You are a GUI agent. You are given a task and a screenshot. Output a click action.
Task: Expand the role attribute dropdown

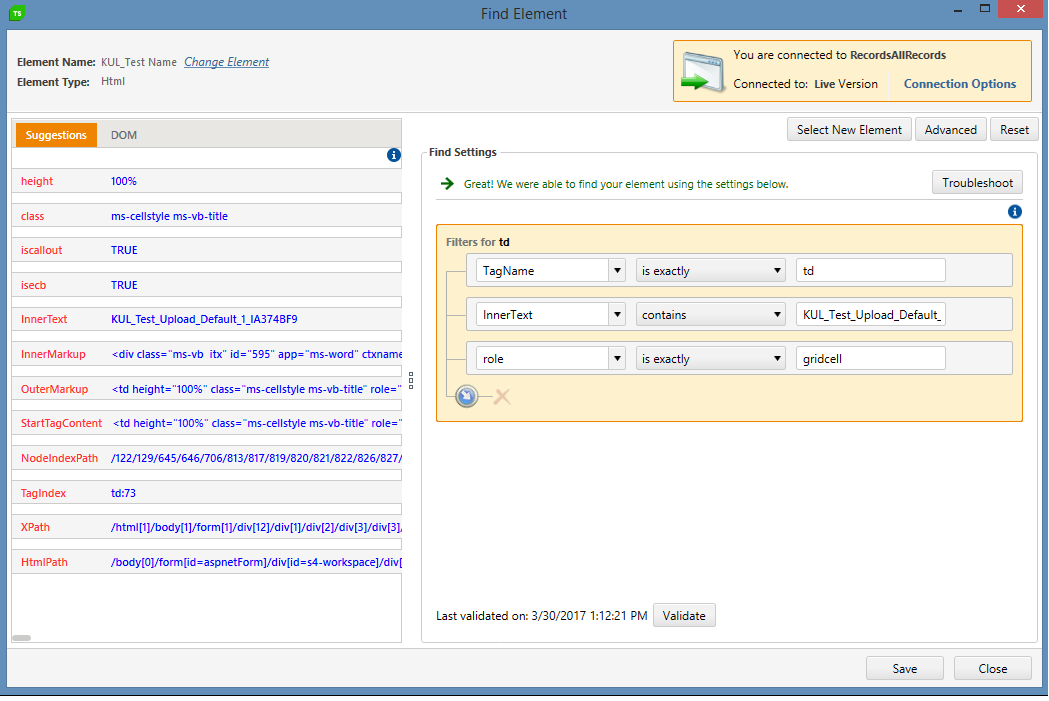click(x=617, y=359)
